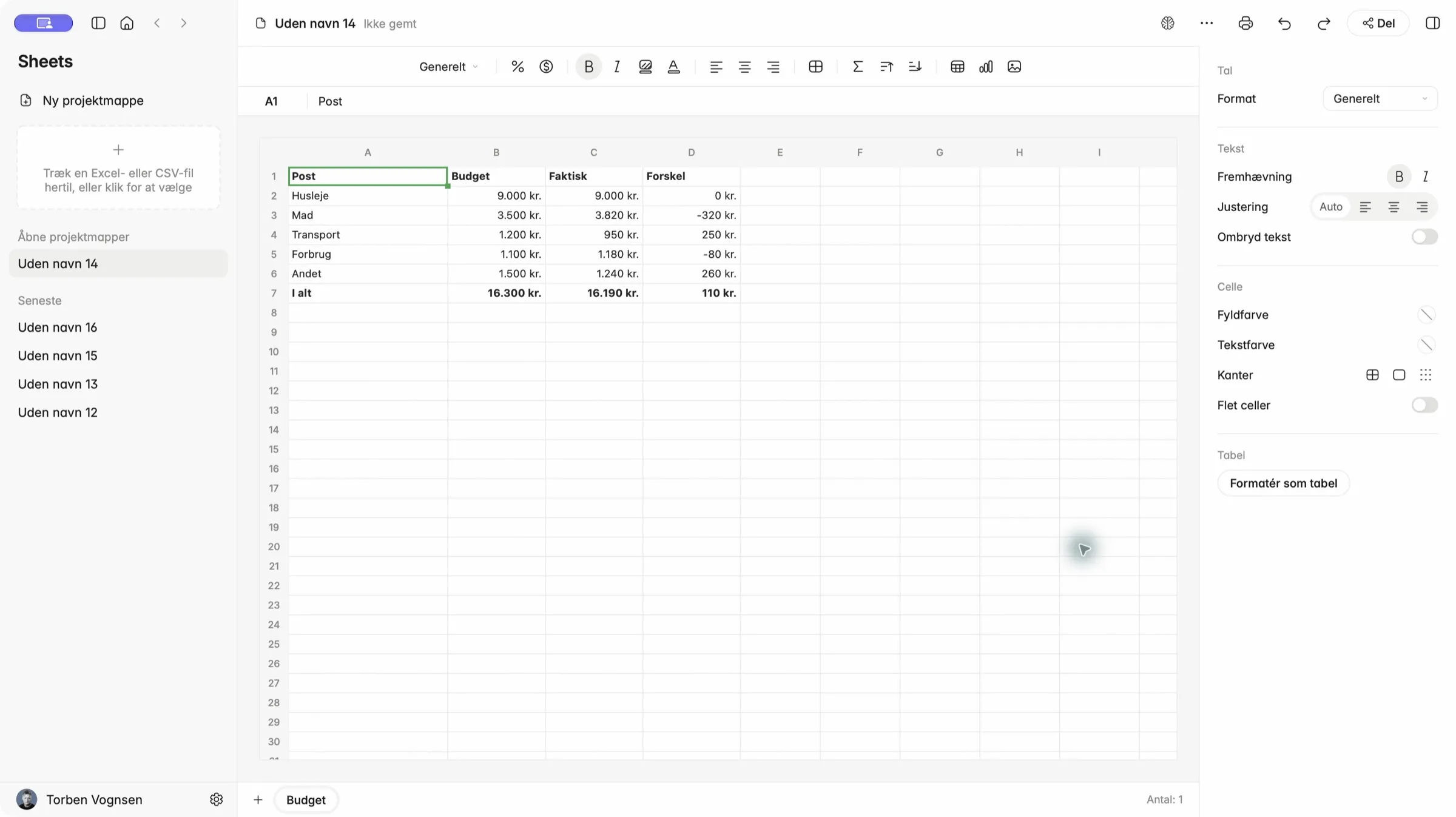Open Uden navn 12 from recent list
1456x817 pixels.
tap(58, 412)
